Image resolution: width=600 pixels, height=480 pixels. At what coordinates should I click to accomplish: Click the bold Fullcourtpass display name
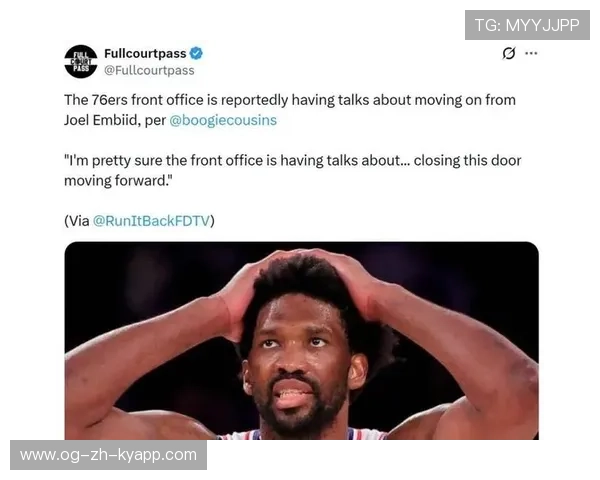(x=145, y=53)
